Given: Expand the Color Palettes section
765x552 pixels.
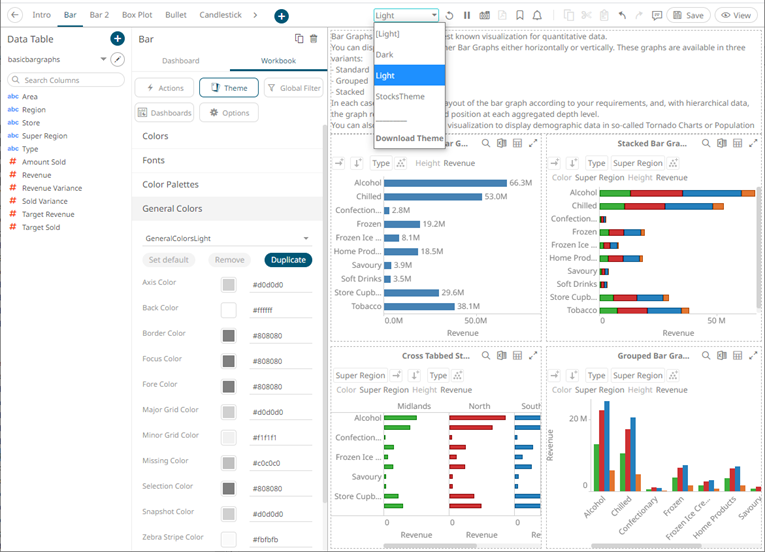Looking at the screenshot, I should pyautogui.click(x=170, y=185).
